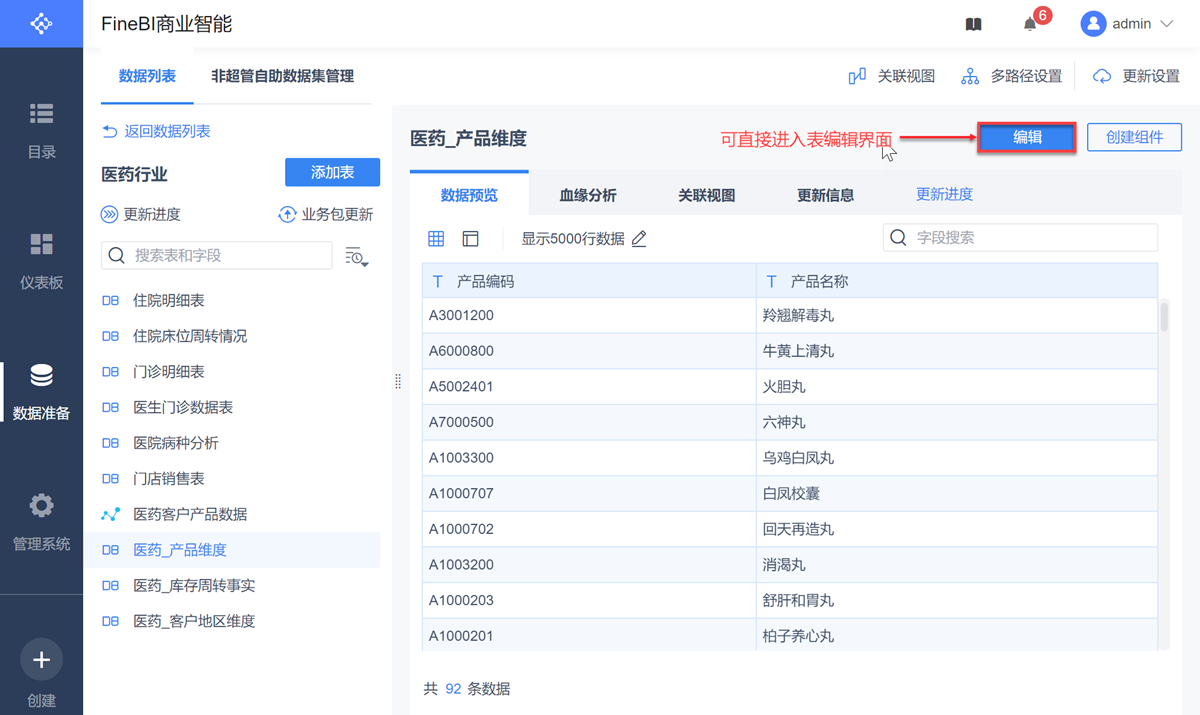Image resolution: width=1200 pixels, height=715 pixels.
Task: Click the text type icon for 产品编码
Action: tap(438, 282)
